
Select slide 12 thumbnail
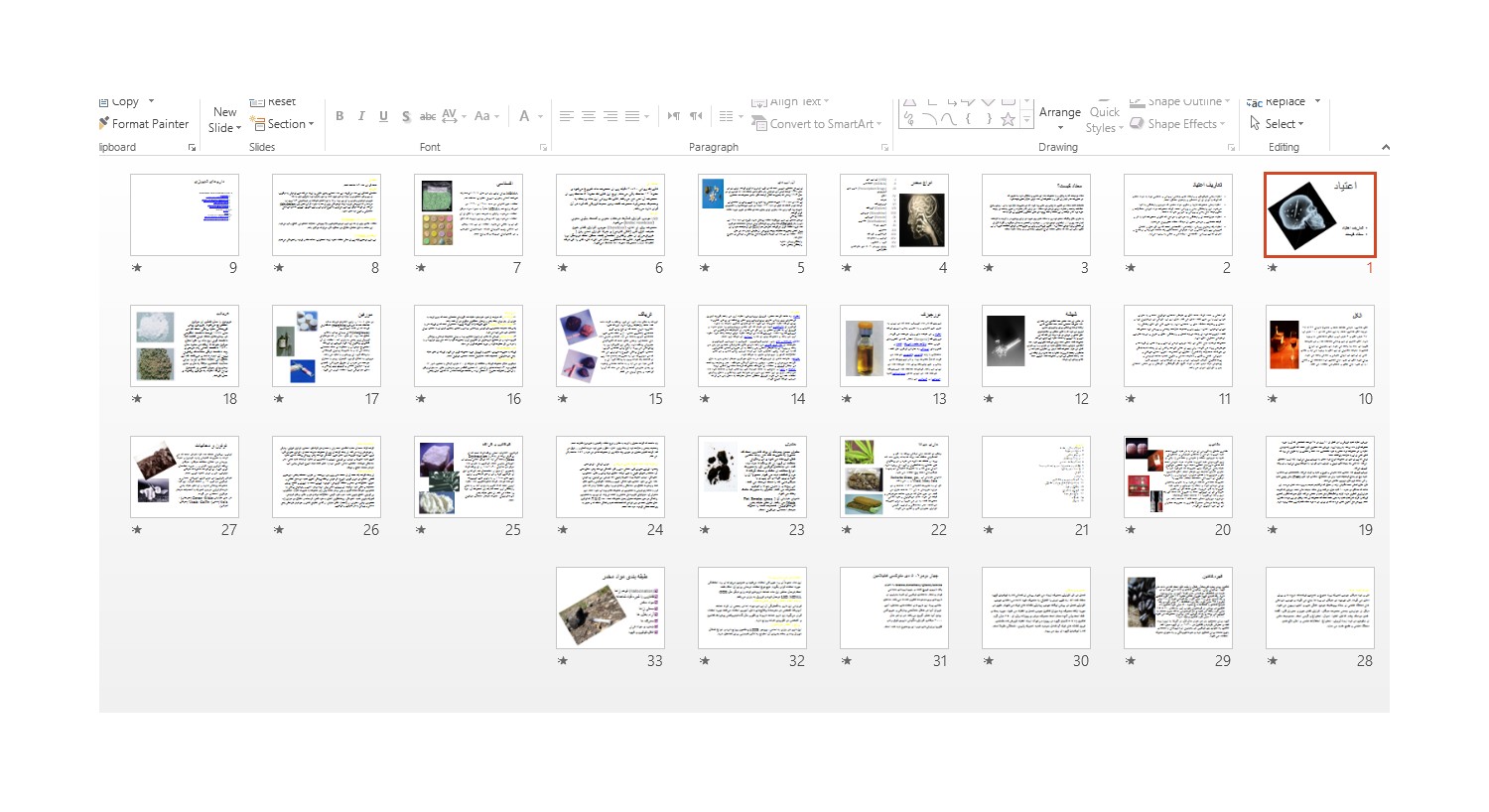[x=1036, y=345]
